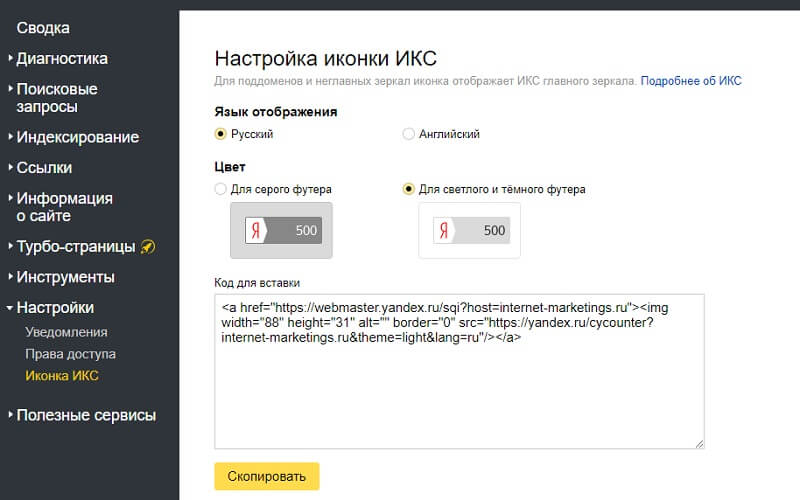This screenshot has width=800, height=500.
Task: Collapse the Настройки sidebar section
Action: pyautogui.click(x=55, y=307)
